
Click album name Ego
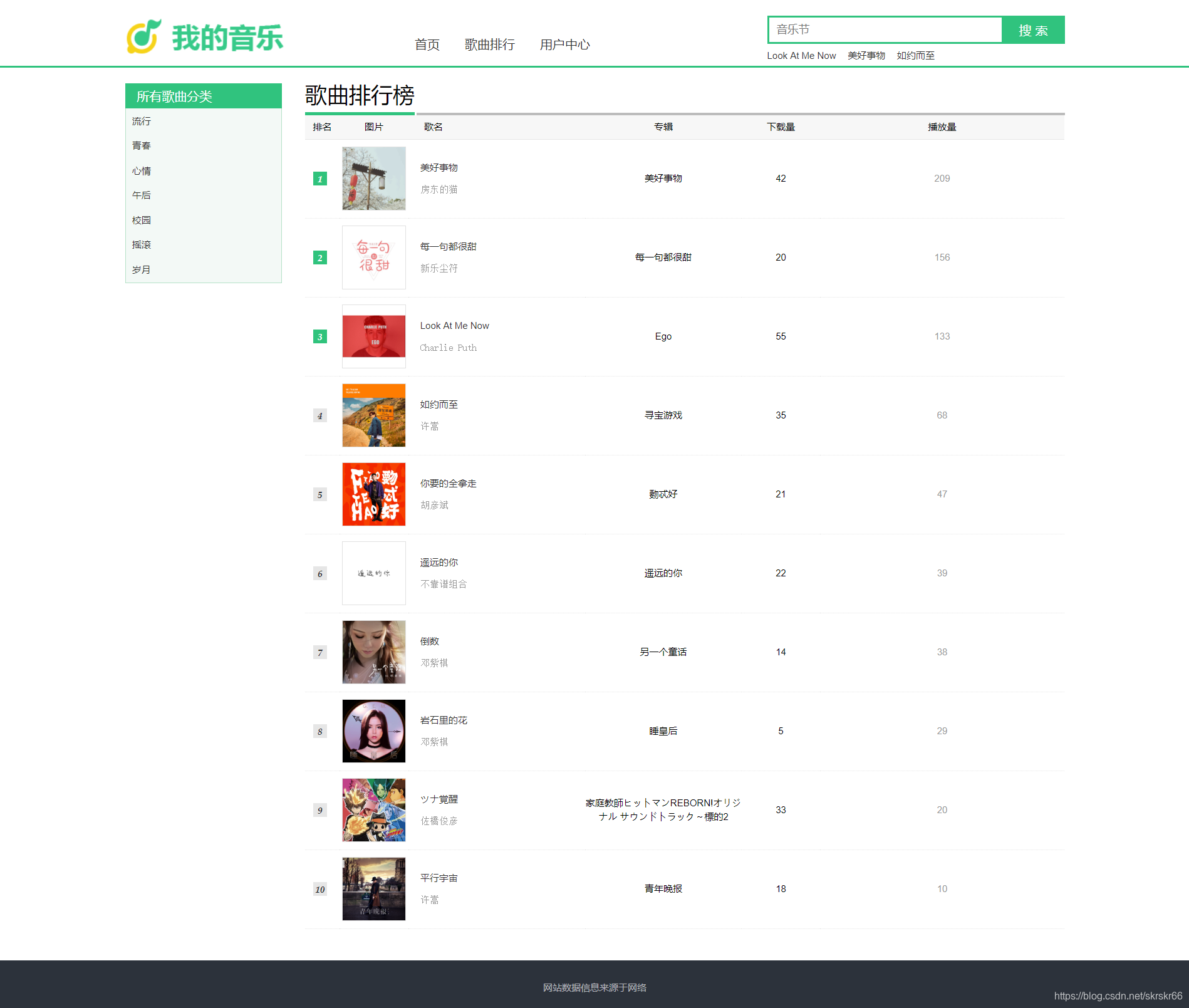[663, 336]
